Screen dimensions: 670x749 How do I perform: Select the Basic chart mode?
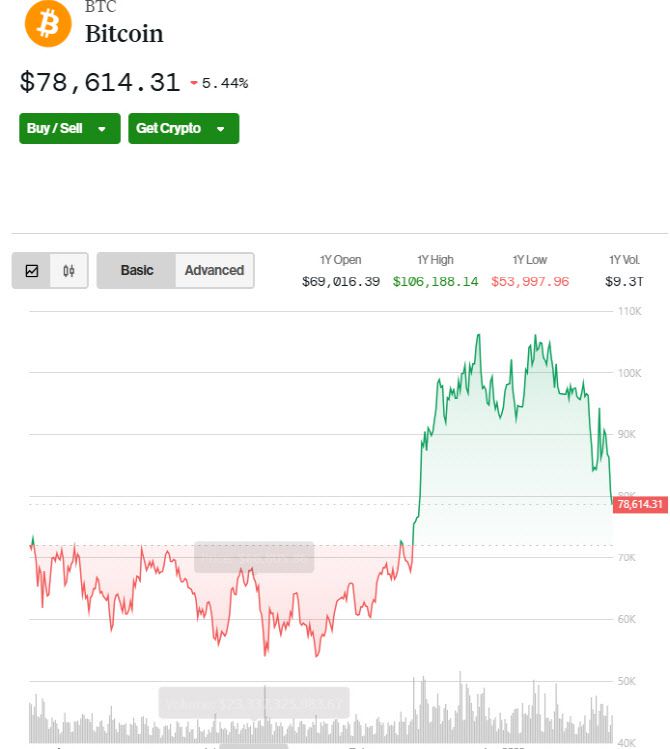(137, 270)
